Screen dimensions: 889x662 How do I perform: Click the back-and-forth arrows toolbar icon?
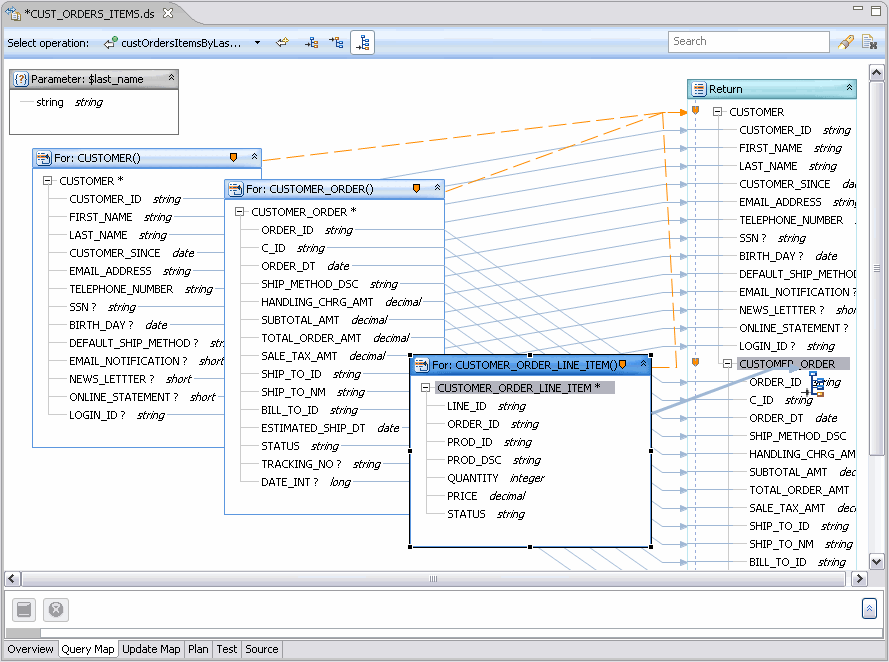[x=282, y=43]
